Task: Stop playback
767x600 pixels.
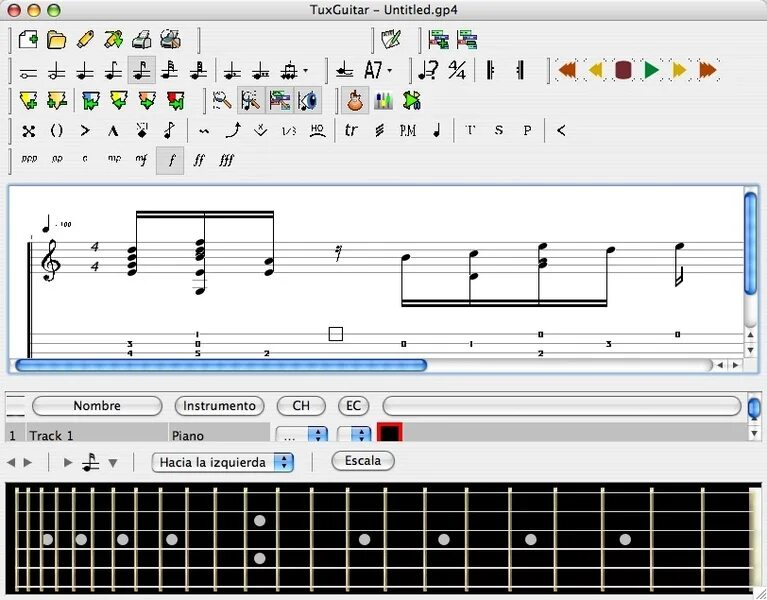Action: 623,70
